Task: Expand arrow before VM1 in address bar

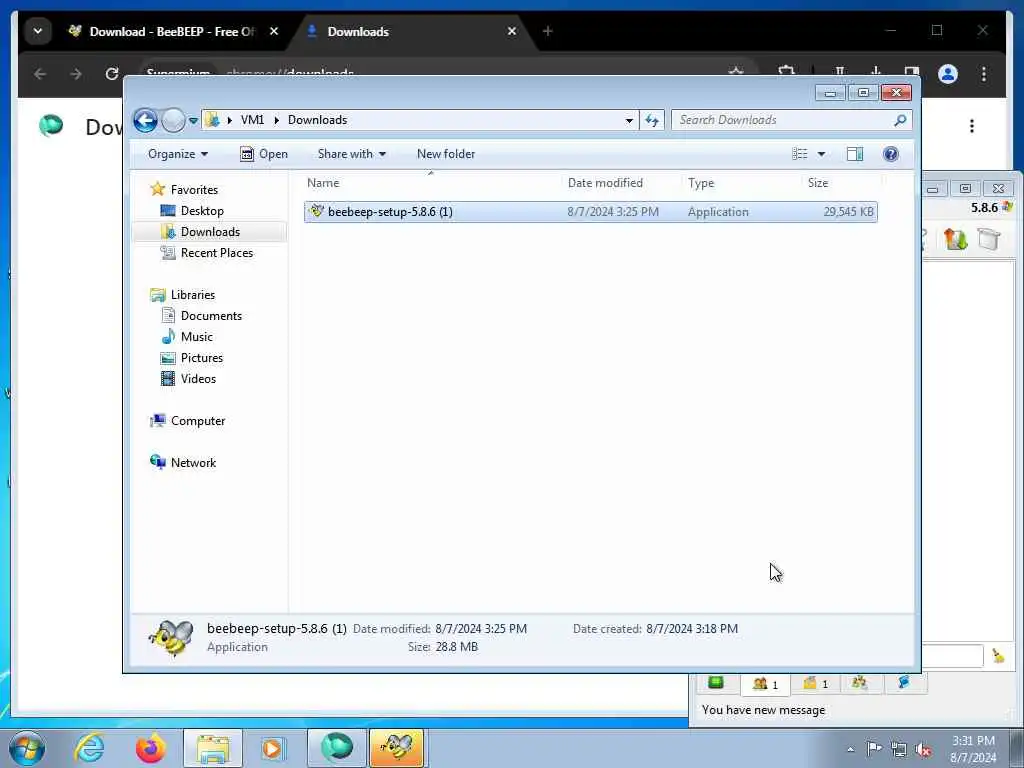Action: (230, 120)
